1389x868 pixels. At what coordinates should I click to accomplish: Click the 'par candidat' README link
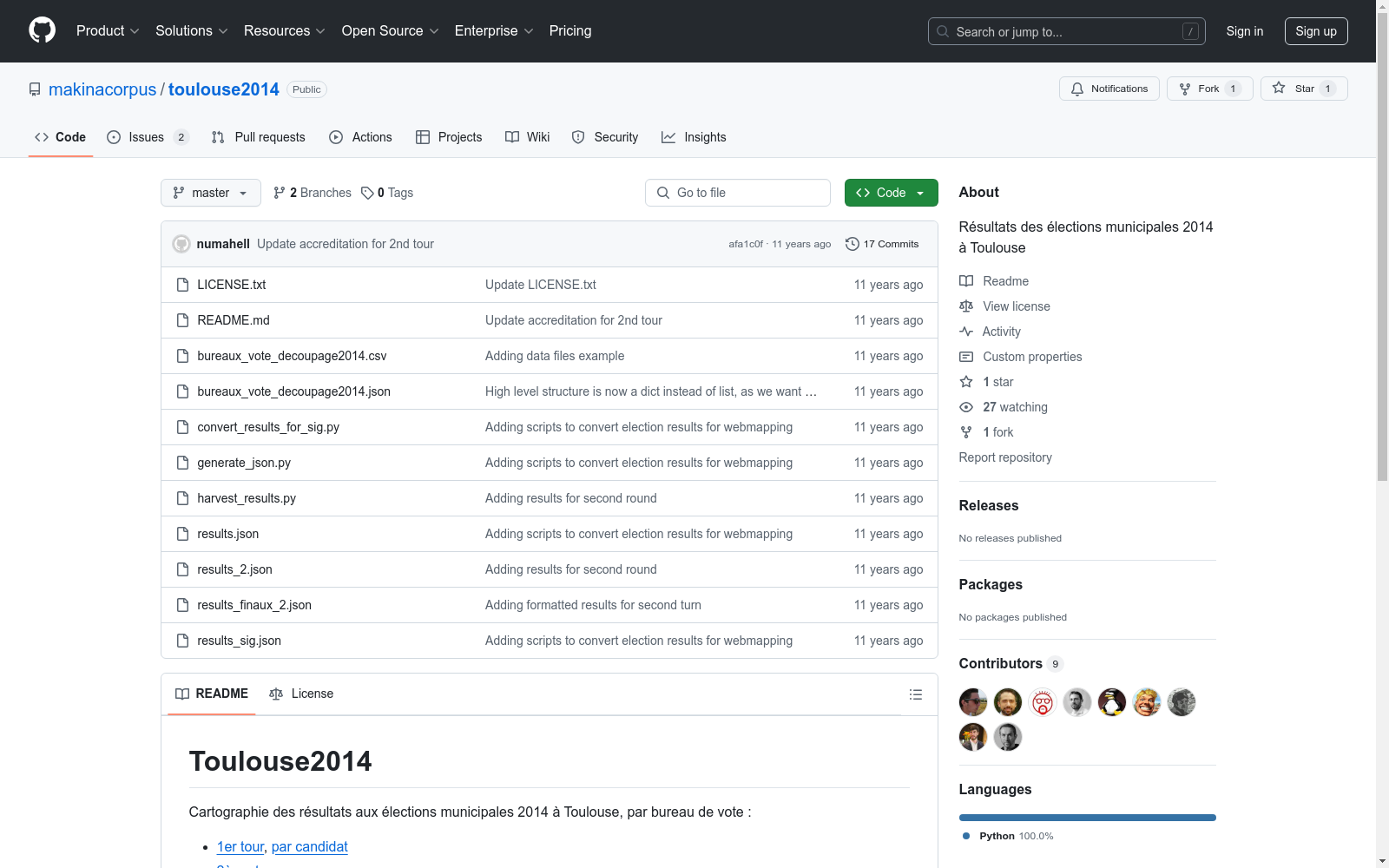(310, 846)
